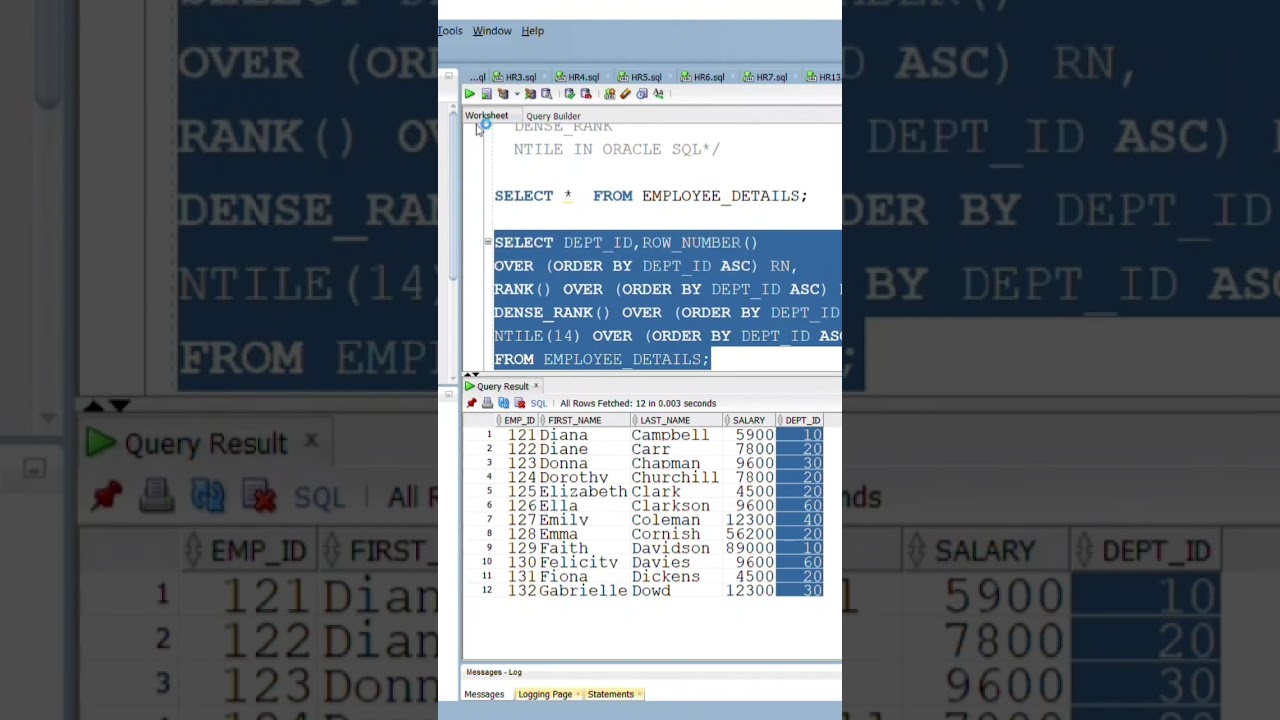The width and height of the screenshot is (1280, 720).
Task: Open the Explain Plan dropdown arrow
Action: coord(517,94)
